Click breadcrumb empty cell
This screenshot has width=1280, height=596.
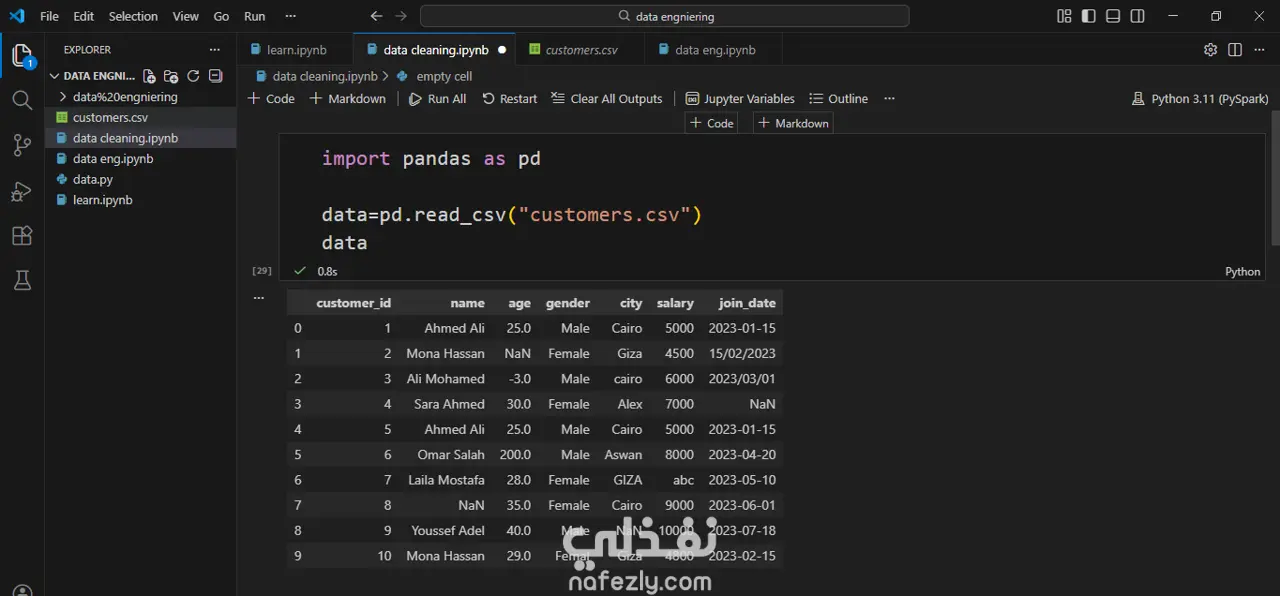coord(444,76)
